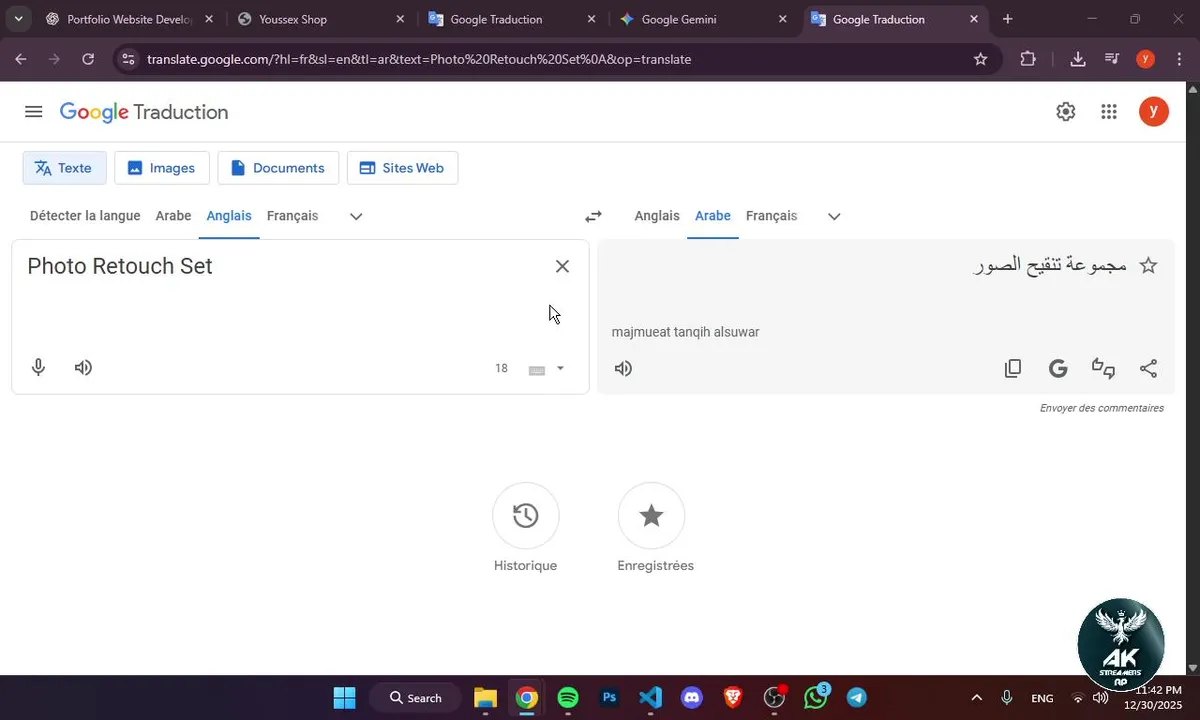Expand more source languages list
This screenshot has width=1200, height=720.
coord(356,216)
